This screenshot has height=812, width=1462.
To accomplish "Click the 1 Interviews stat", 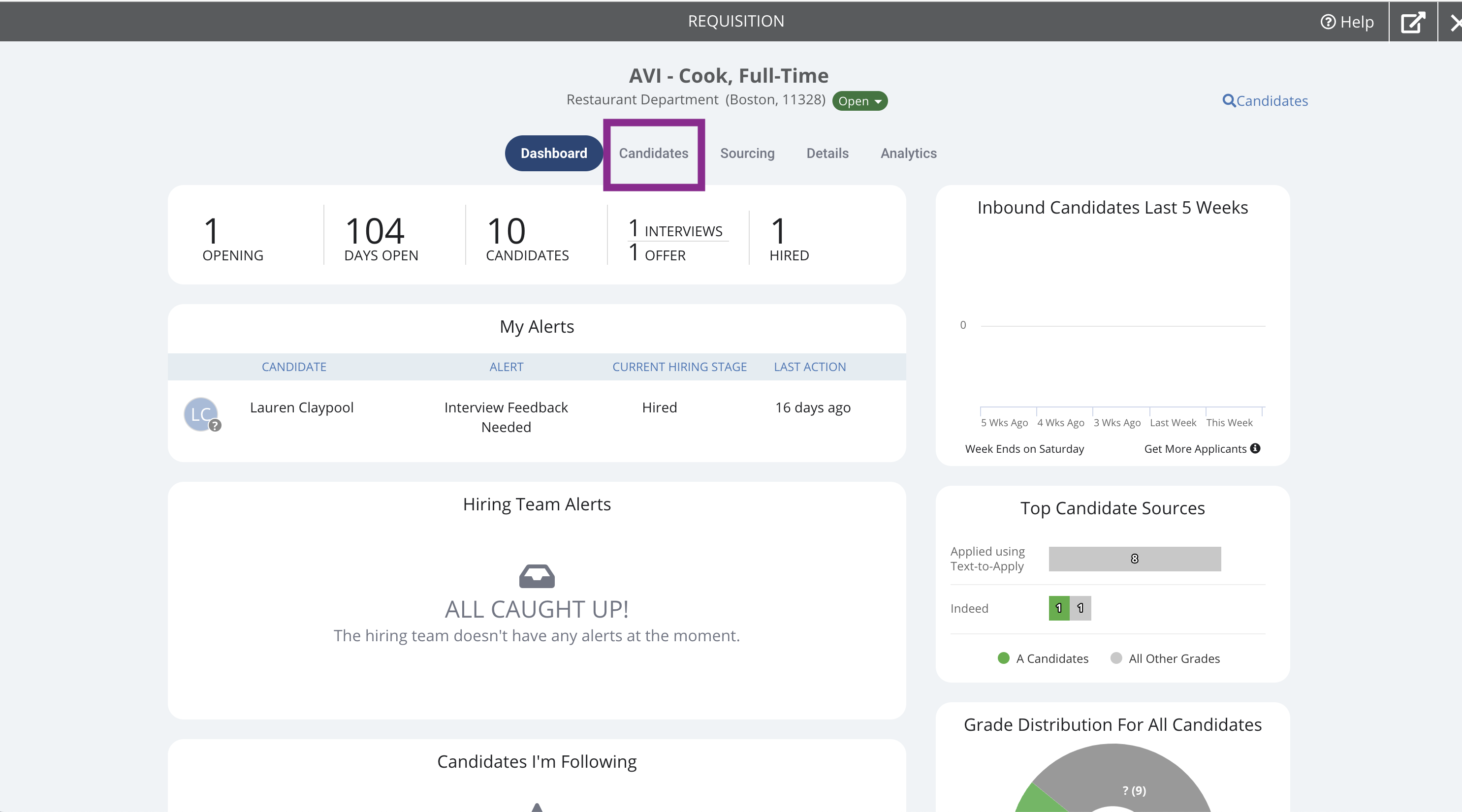I will (675, 229).
